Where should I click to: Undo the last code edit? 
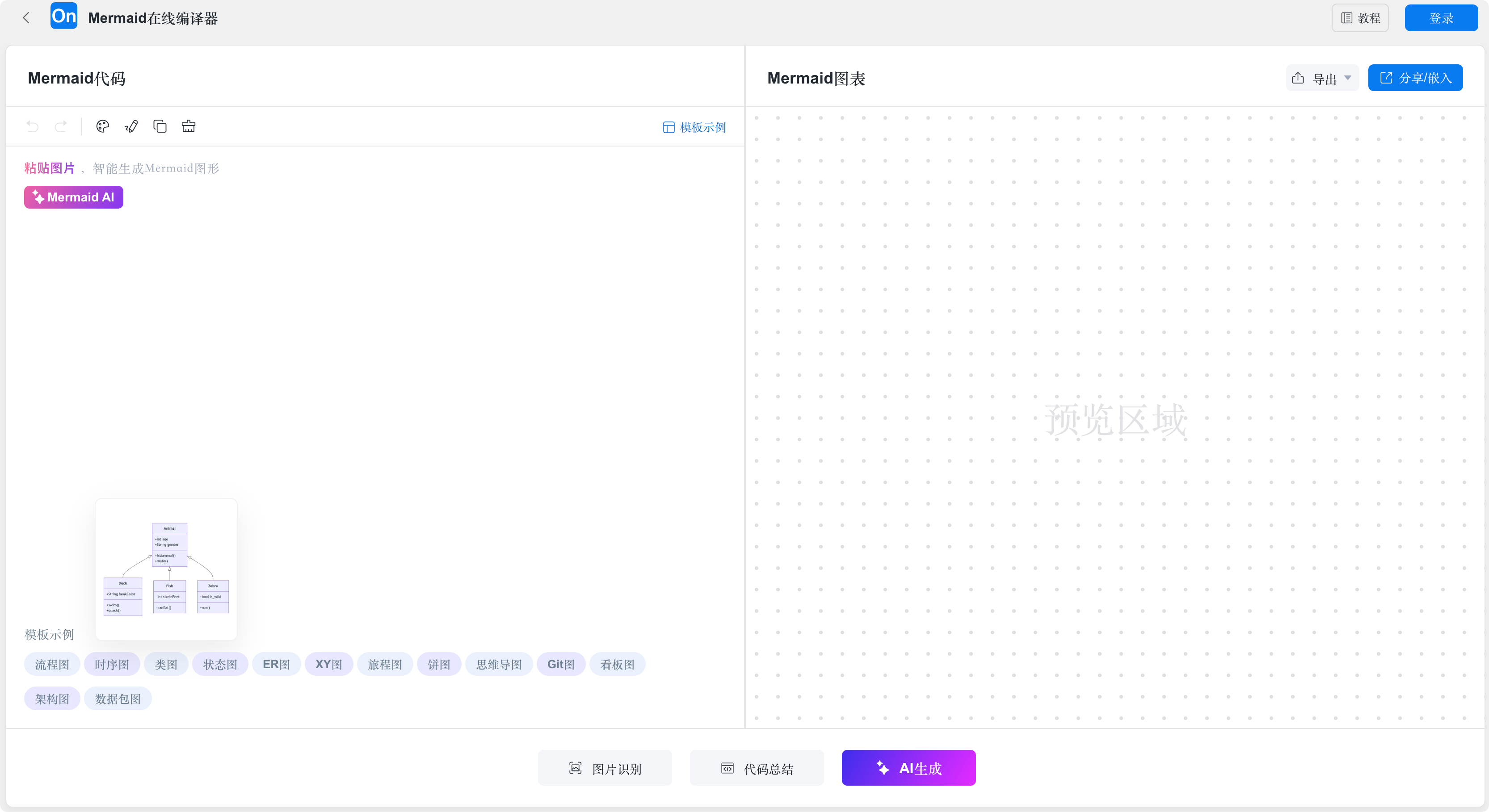click(32, 126)
